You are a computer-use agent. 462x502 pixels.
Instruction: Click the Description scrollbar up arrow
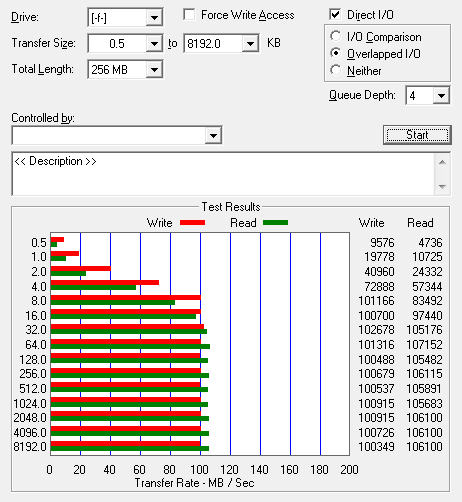(442, 162)
